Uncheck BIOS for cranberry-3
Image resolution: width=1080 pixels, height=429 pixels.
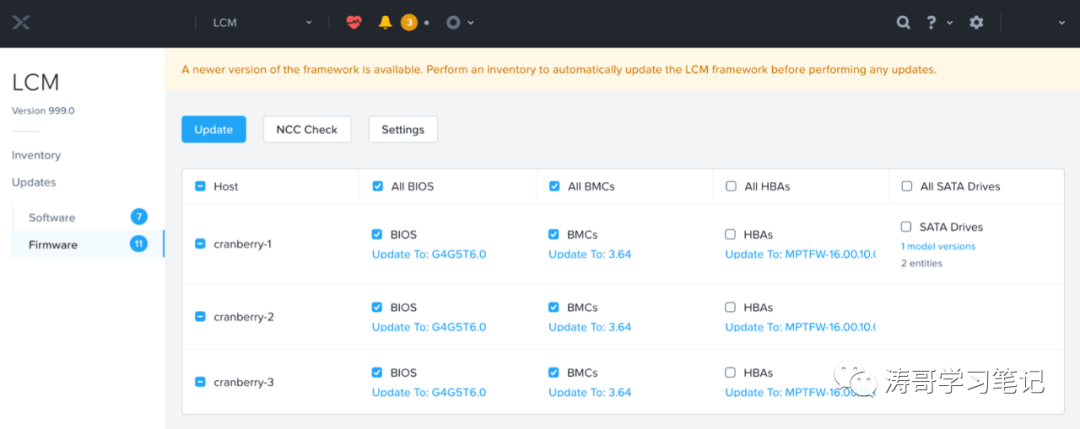tap(377, 373)
